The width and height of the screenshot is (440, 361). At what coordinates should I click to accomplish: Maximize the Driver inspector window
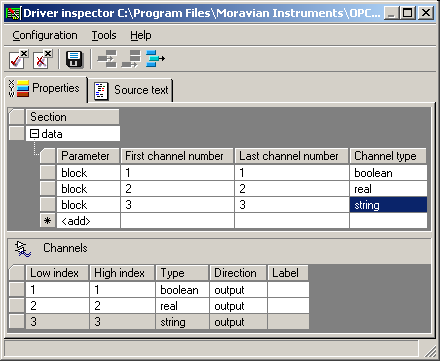click(x=408, y=13)
